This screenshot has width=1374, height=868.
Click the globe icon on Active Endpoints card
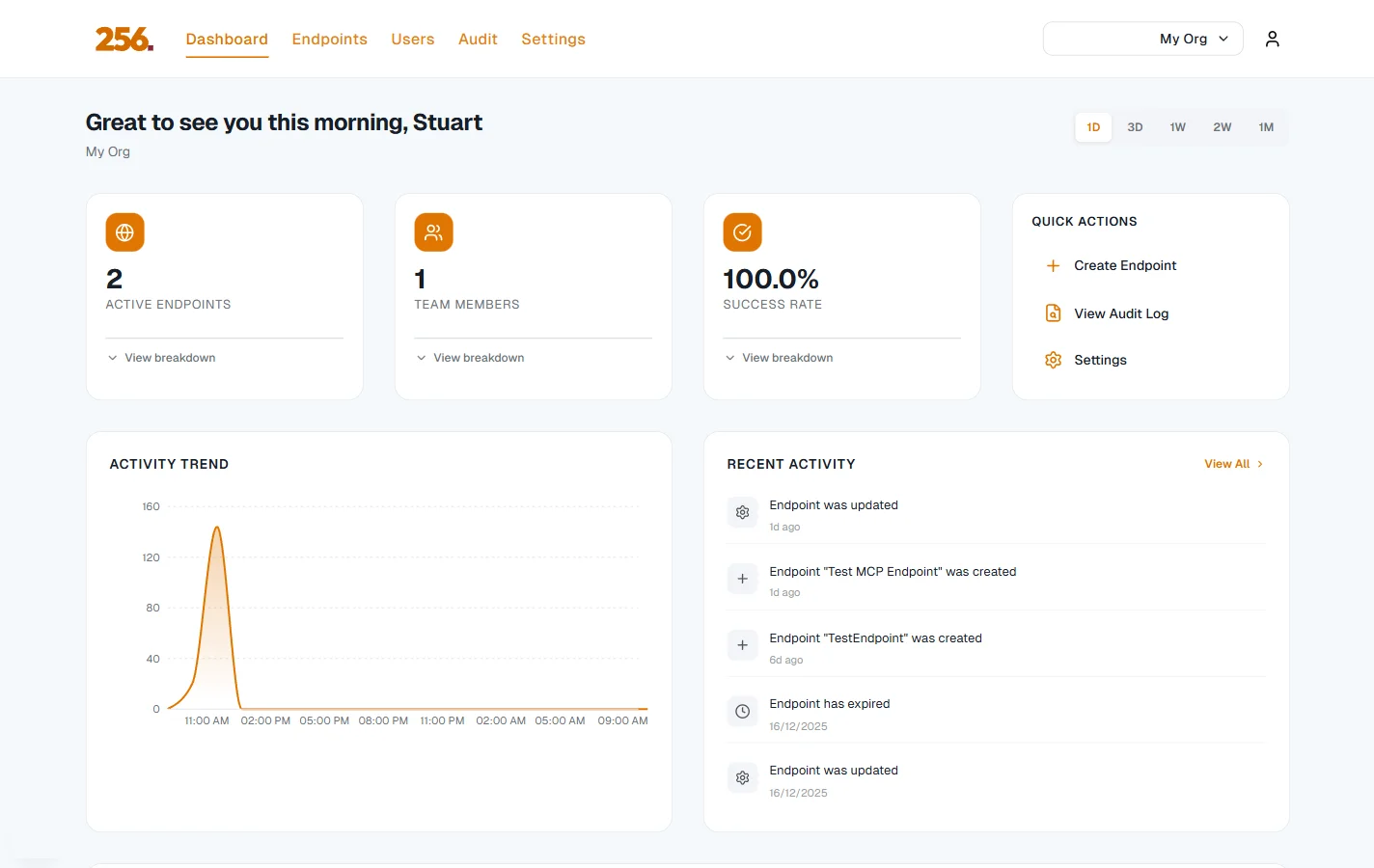(124, 231)
